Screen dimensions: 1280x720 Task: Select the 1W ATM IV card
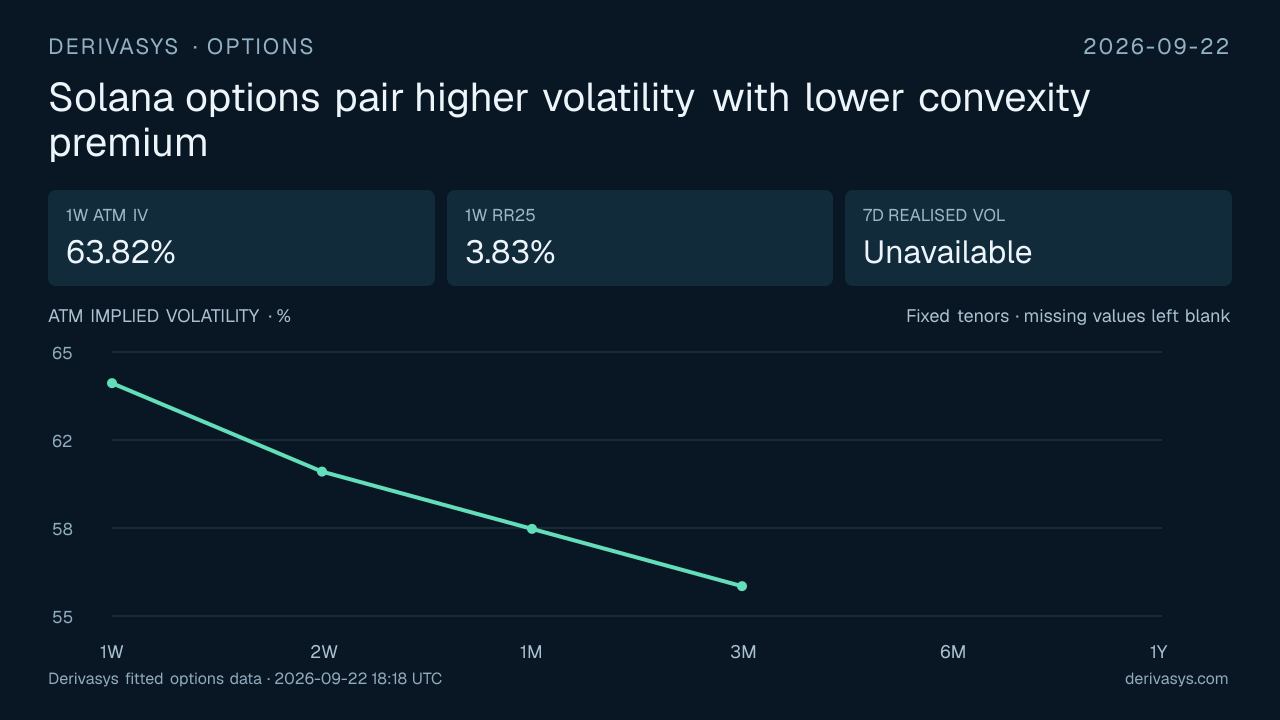241,238
